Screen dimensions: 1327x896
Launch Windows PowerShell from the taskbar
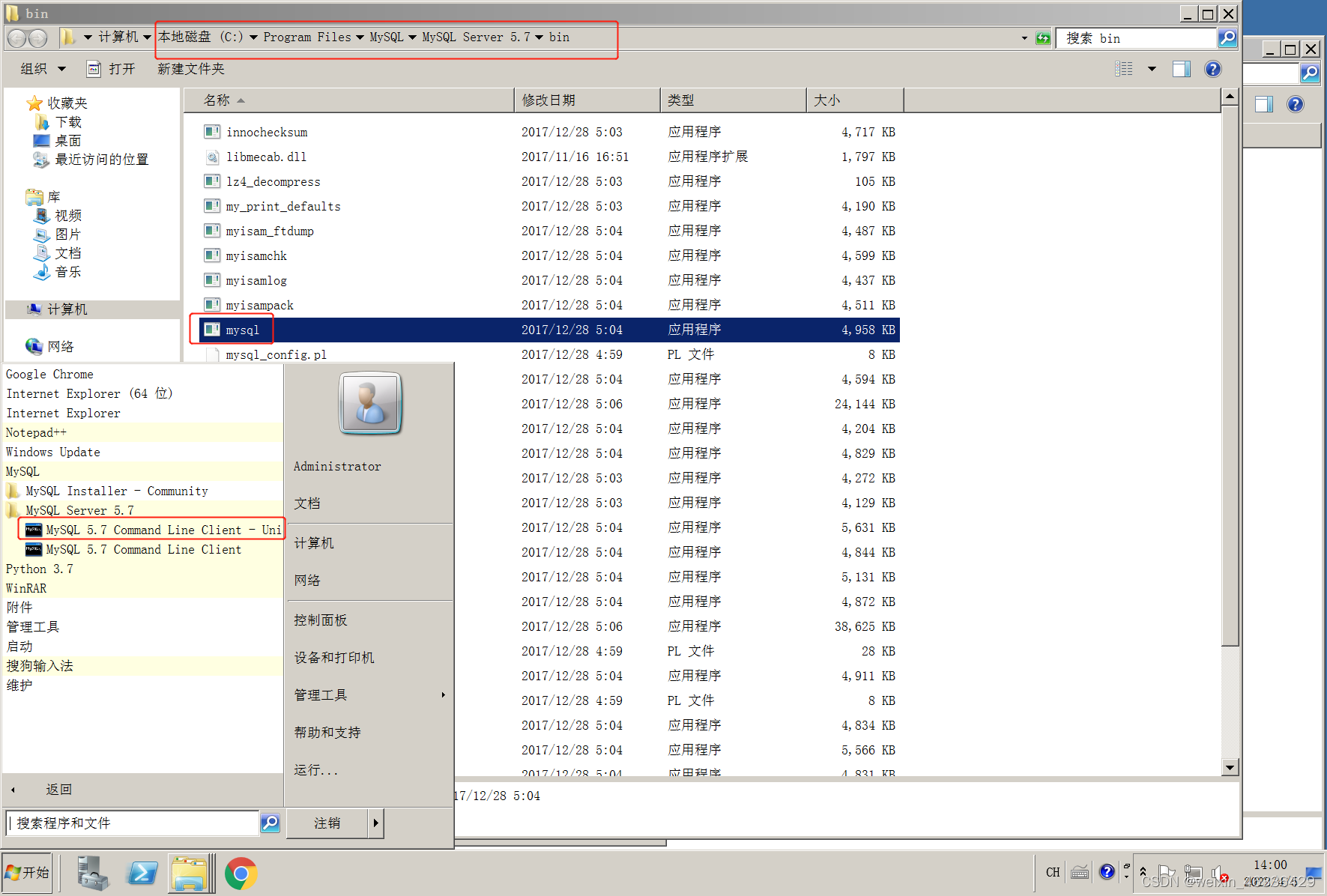pos(142,873)
